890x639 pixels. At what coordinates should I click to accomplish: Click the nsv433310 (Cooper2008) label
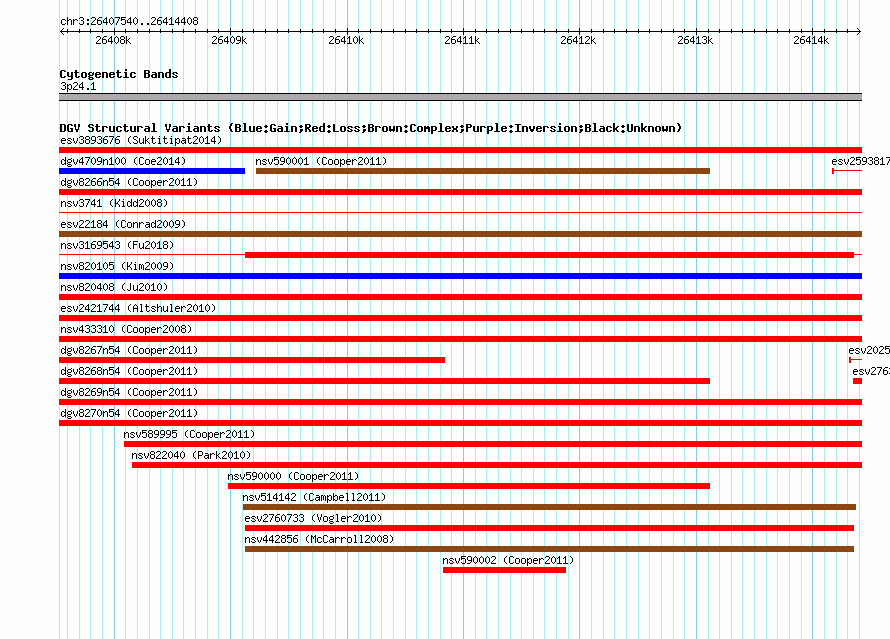click(126, 329)
